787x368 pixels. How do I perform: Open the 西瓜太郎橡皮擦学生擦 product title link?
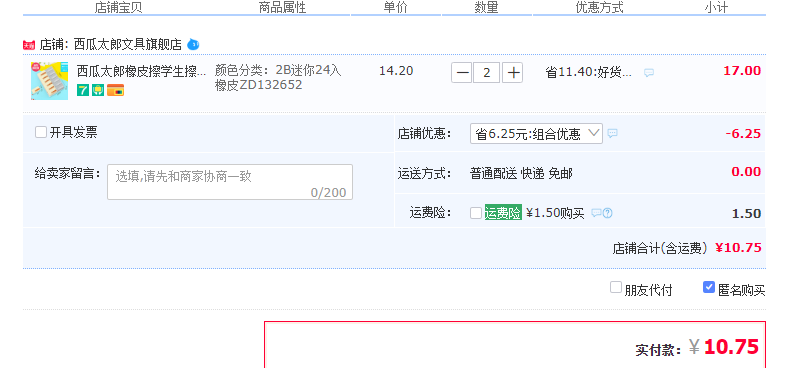141,71
